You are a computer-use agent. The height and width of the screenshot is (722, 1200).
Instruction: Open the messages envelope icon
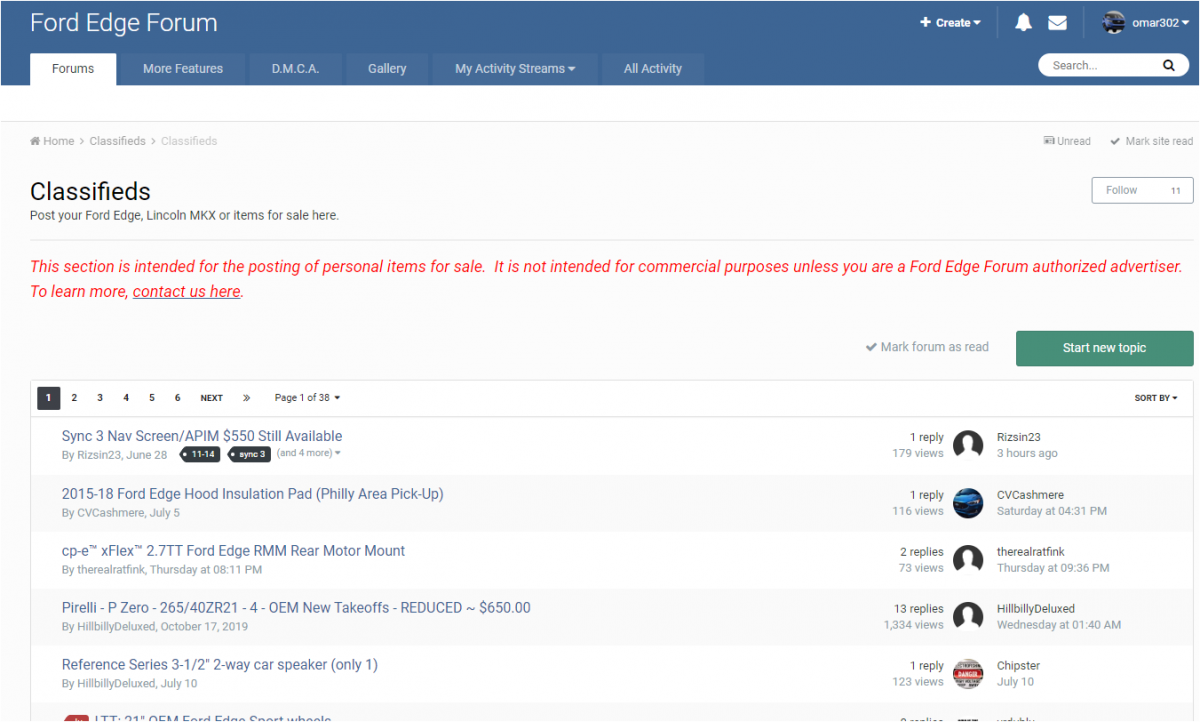[x=1057, y=23]
